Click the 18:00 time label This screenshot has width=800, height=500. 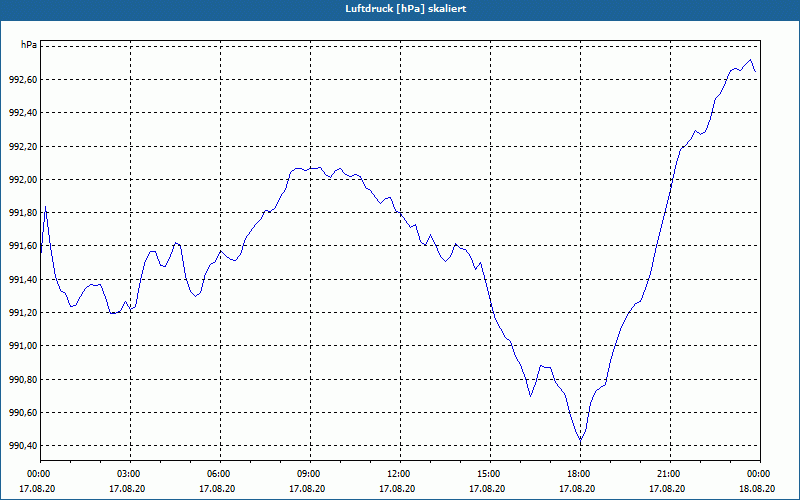pos(580,474)
